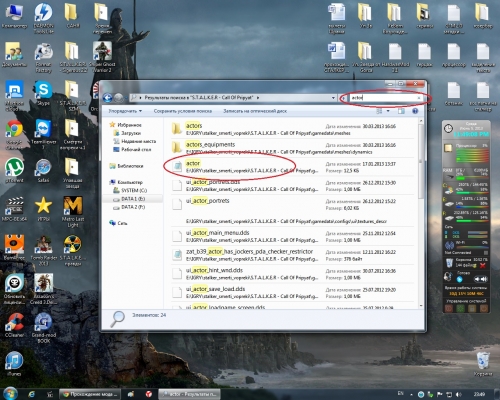Viewport: 500px width, 400px height.
Task: Launch Metro Last Light desktop icon
Action: point(73,212)
